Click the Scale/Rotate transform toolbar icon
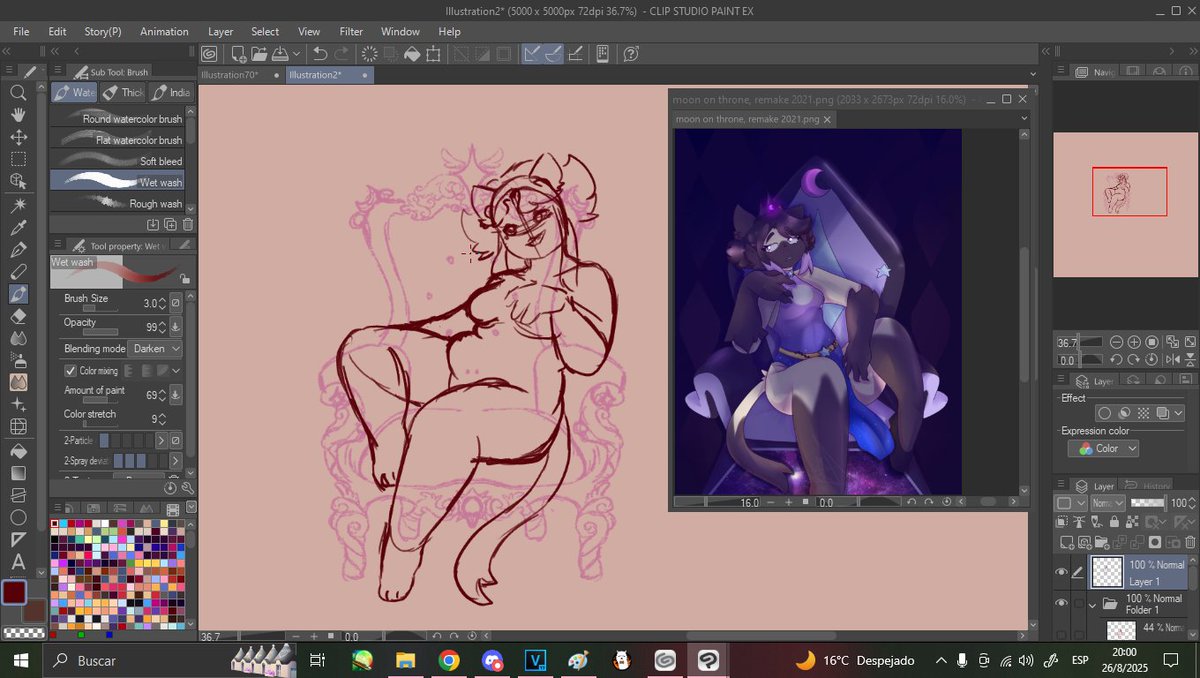The width and height of the screenshot is (1200, 678). click(434, 54)
